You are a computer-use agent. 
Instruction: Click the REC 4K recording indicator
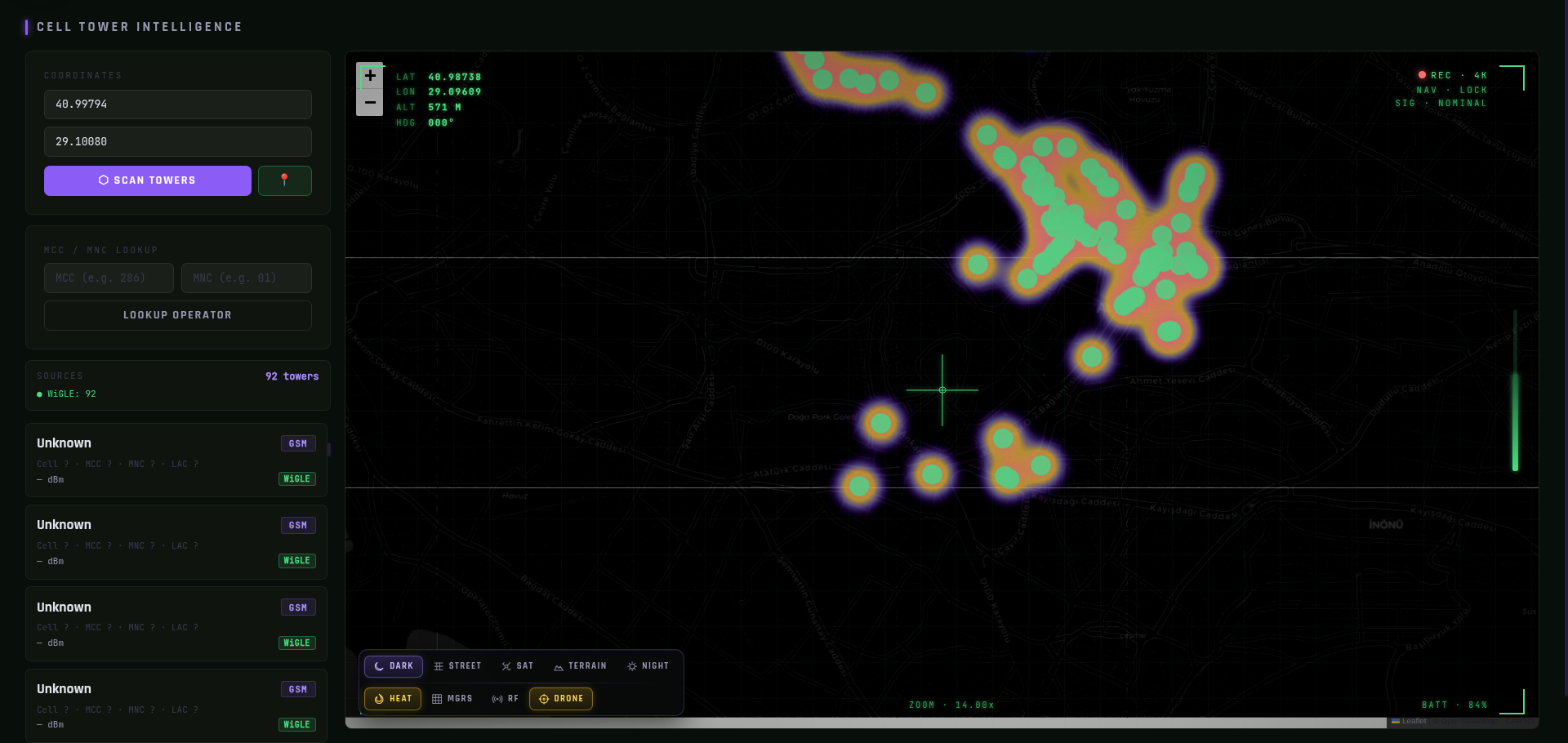tap(1453, 75)
